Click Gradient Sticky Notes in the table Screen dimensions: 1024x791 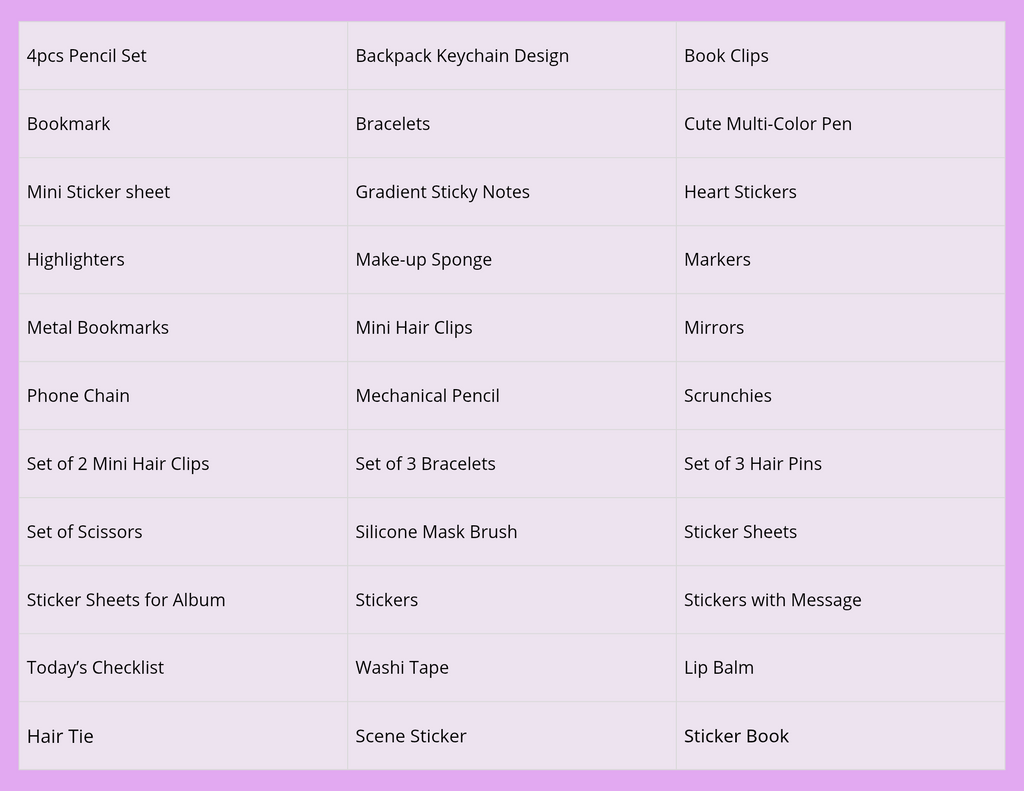tap(511, 191)
